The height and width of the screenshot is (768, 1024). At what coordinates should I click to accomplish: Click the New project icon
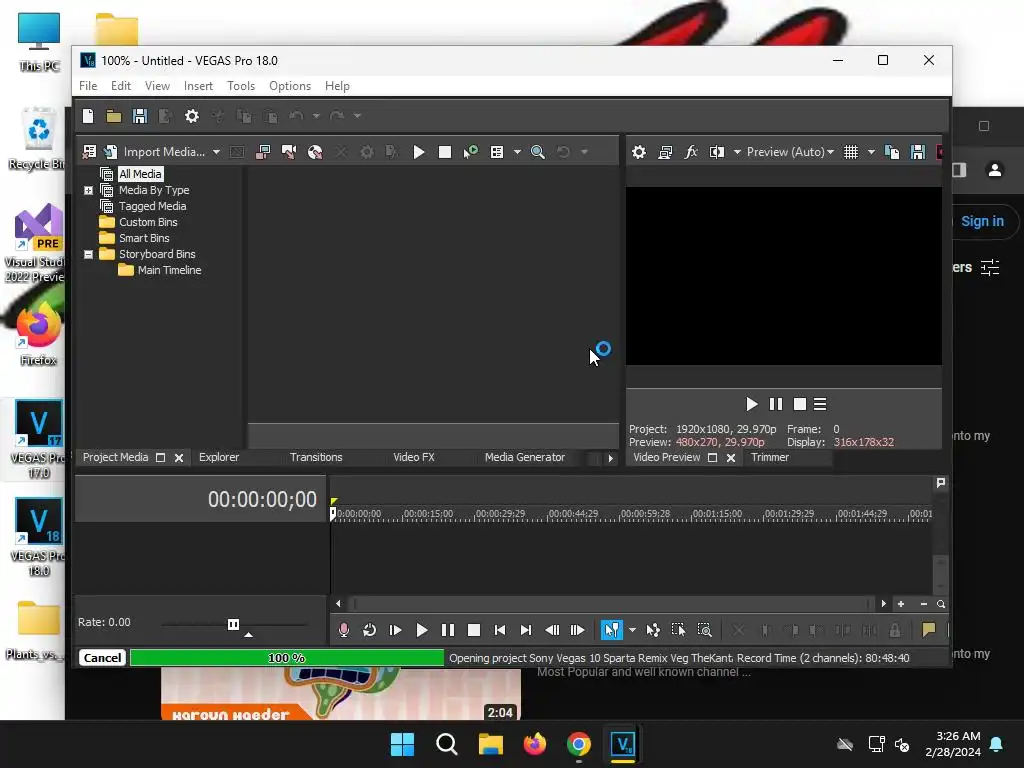click(88, 116)
